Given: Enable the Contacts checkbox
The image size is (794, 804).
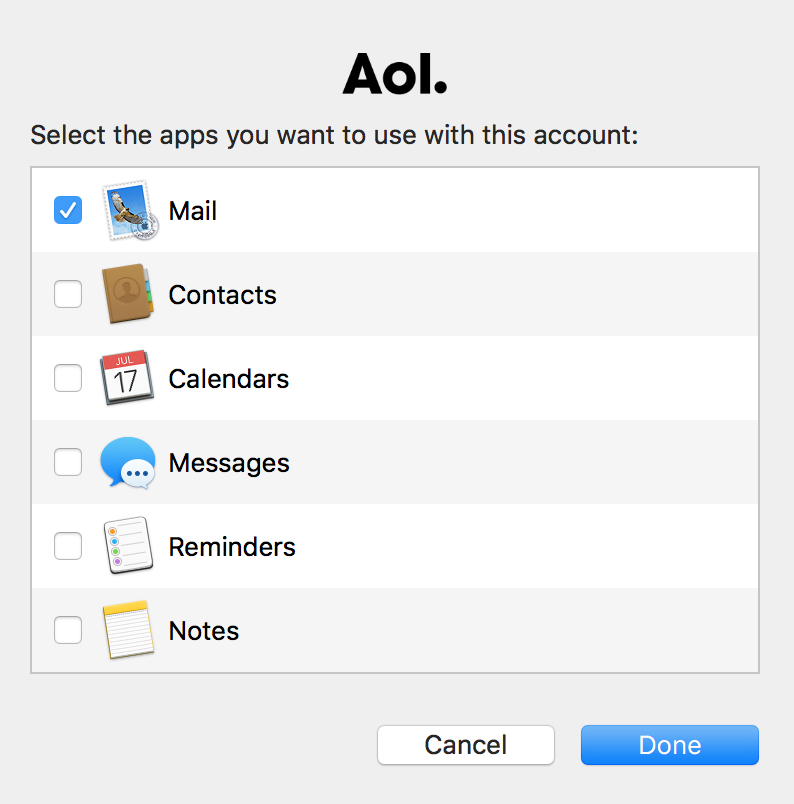Looking at the screenshot, I should 68,295.
